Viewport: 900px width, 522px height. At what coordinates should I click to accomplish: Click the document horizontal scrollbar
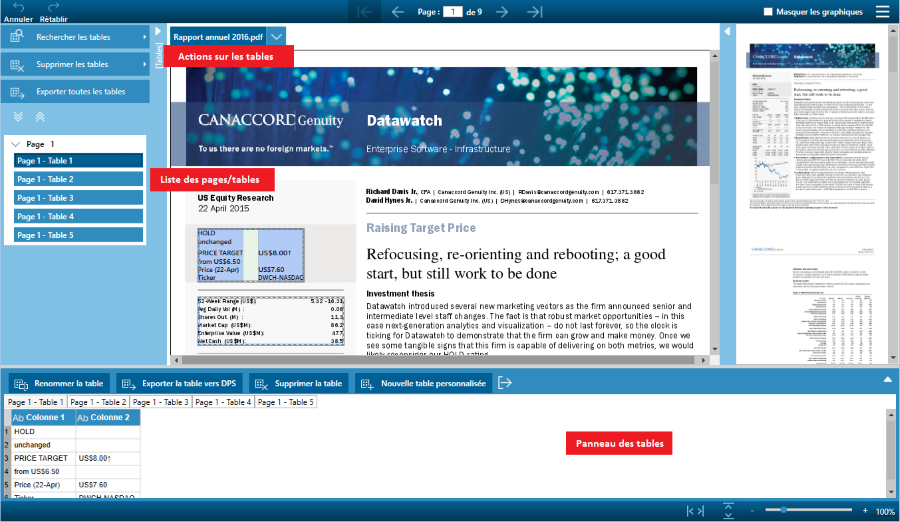[440, 360]
